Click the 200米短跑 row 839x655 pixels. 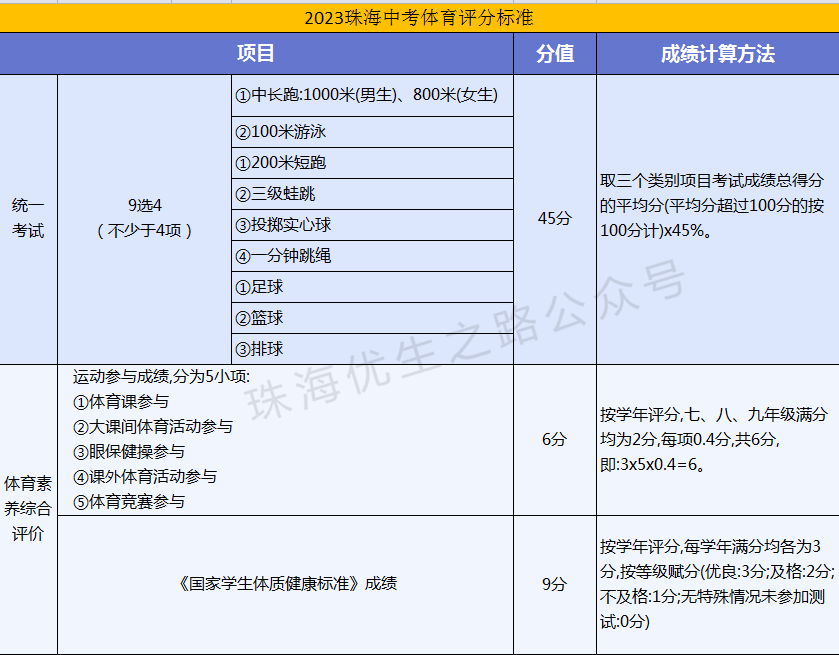(x=372, y=163)
